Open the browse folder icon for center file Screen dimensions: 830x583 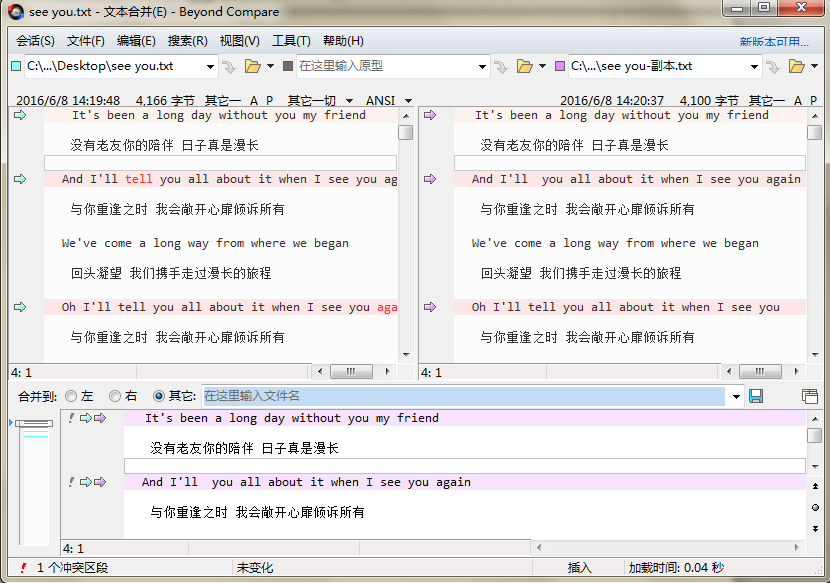click(524, 67)
